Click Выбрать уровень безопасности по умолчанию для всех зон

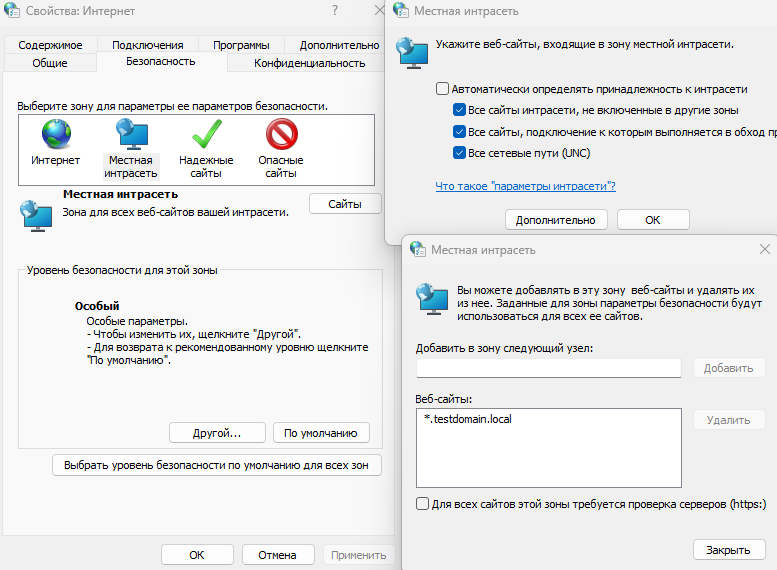[x=217, y=465]
